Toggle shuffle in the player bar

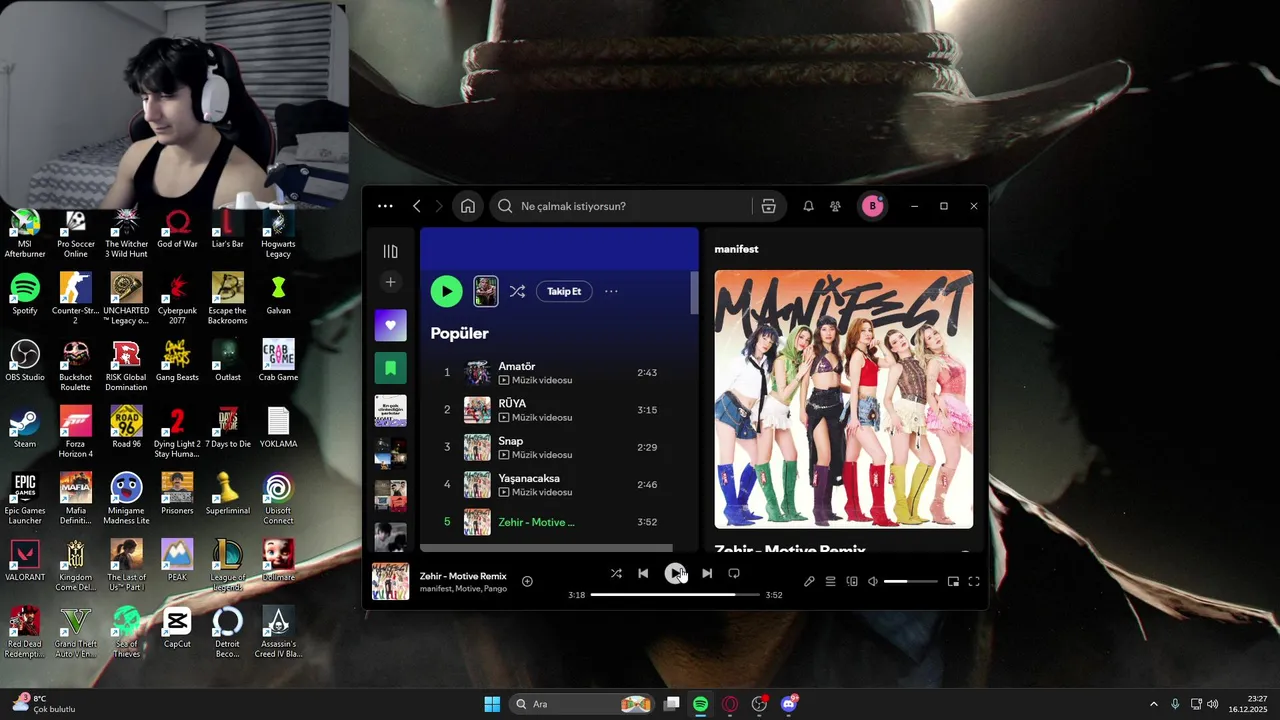click(616, 573)
